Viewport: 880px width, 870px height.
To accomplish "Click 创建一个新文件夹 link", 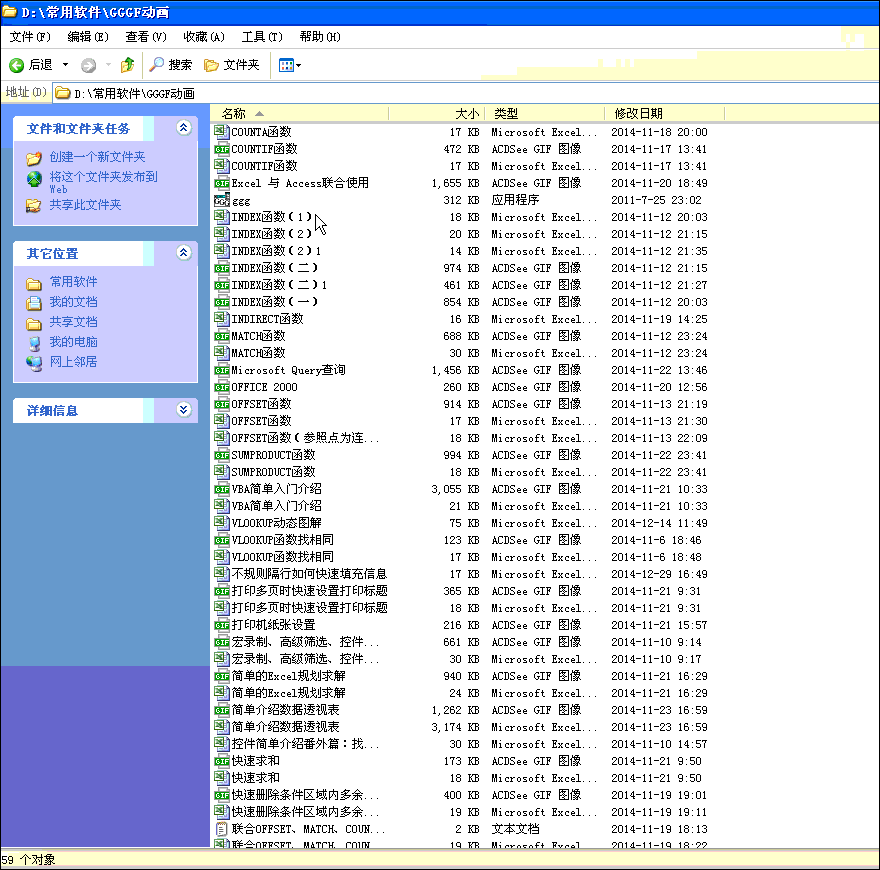I will [x=97, y=157].
